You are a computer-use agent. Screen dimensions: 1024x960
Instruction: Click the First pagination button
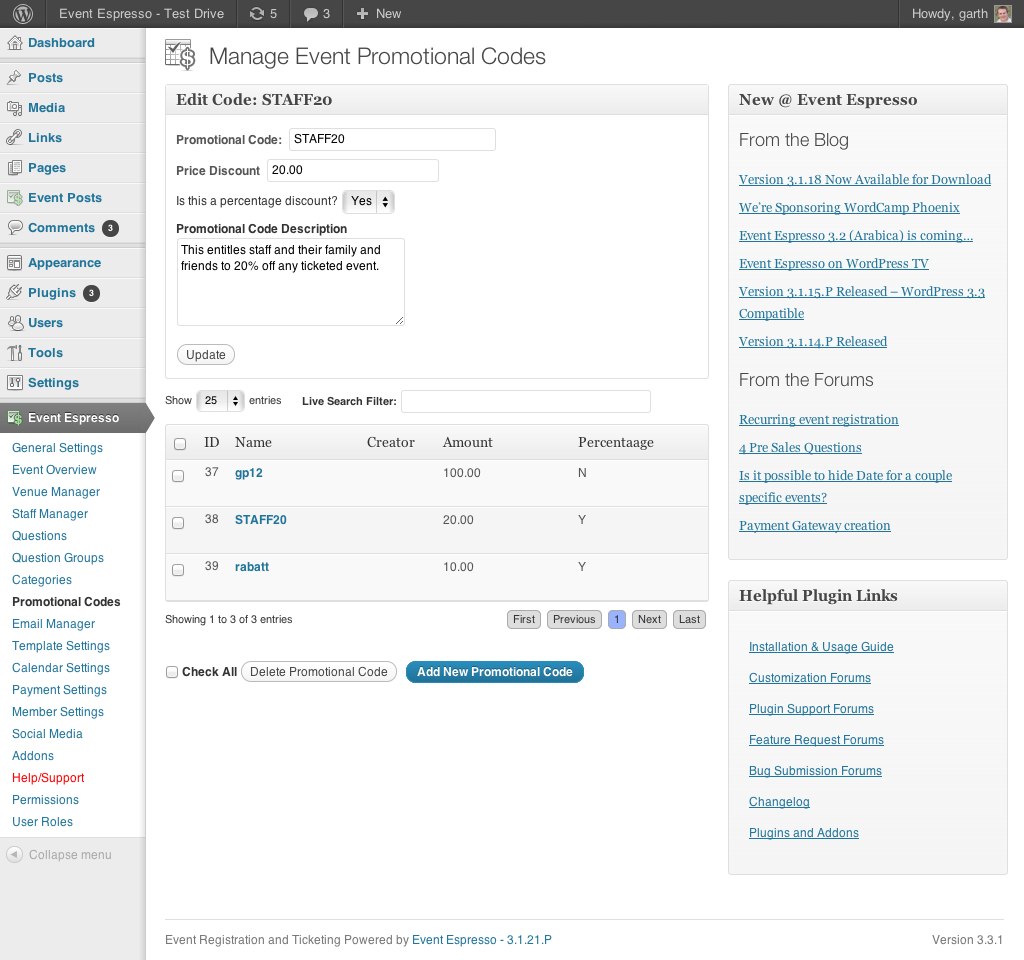coord(524,619)
